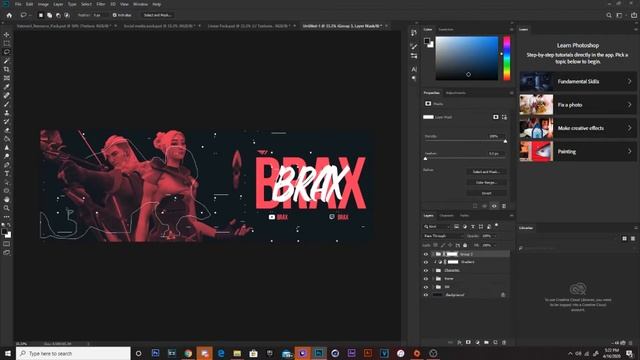Click the rainbow hue slider in Color panel
Screen dimensions: 640x360
(x=507, y=58)
